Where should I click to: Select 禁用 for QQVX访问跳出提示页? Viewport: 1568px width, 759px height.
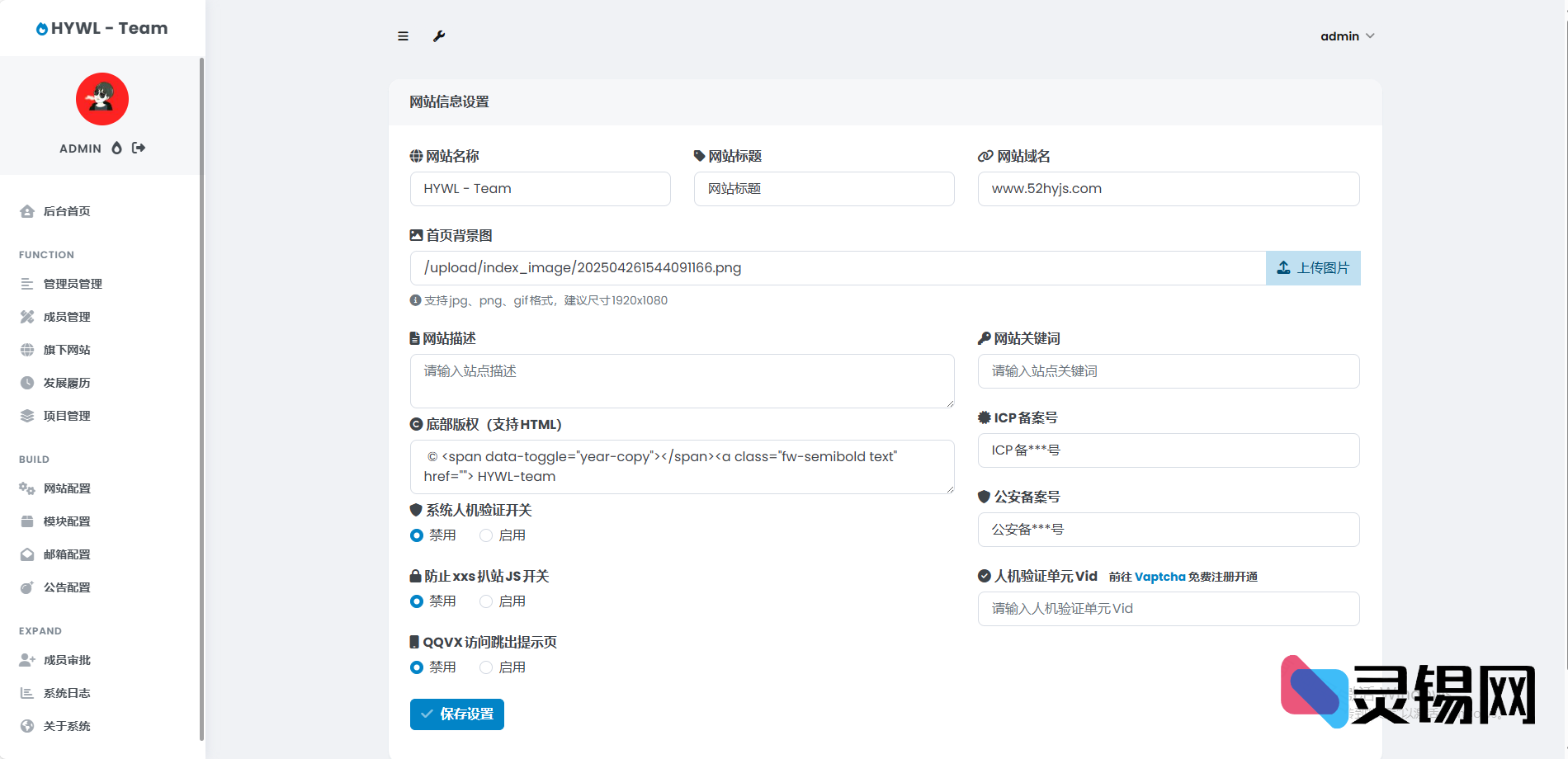coord(417,667)
